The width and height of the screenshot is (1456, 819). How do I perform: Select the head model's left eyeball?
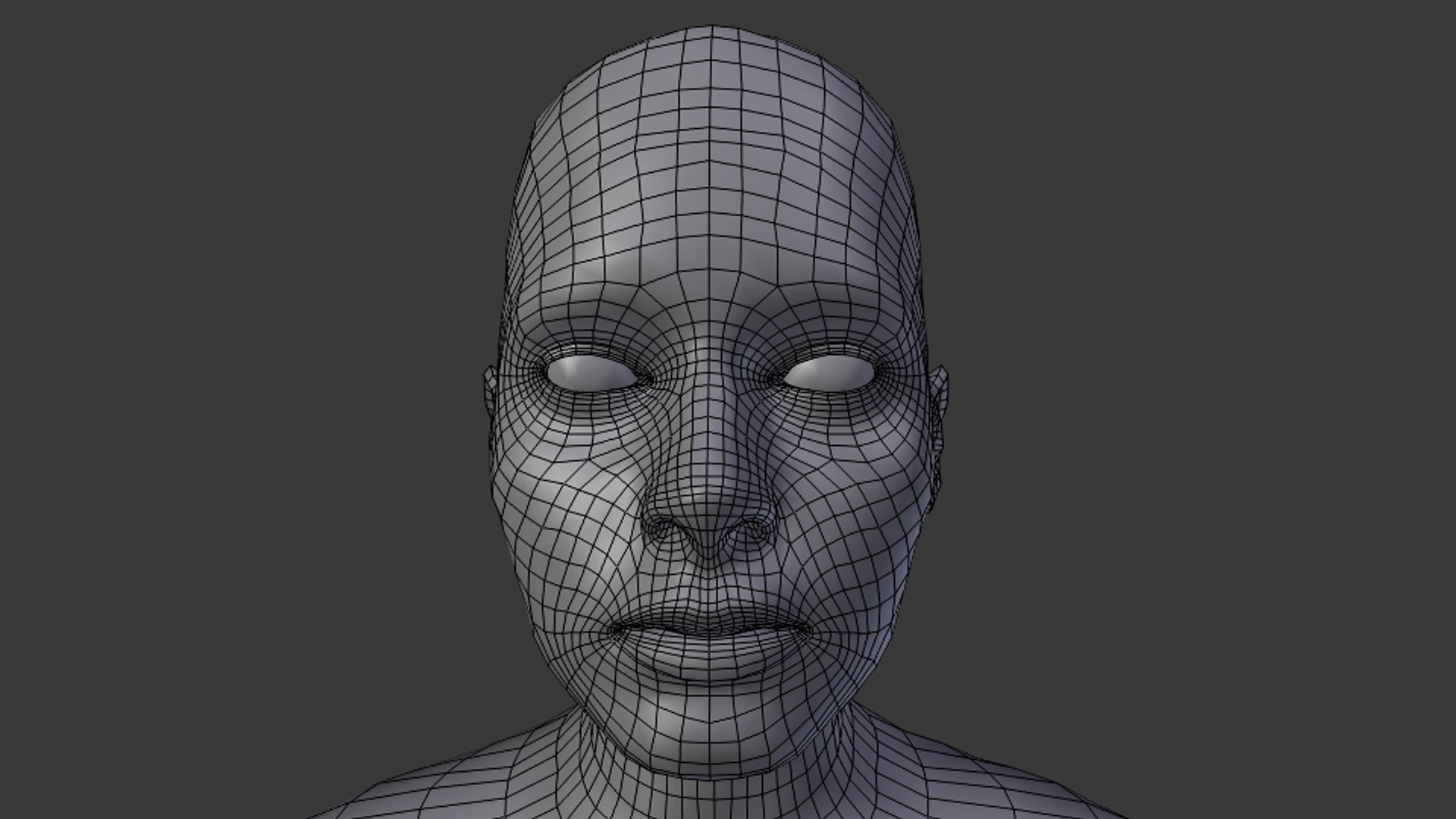[828, 374]
